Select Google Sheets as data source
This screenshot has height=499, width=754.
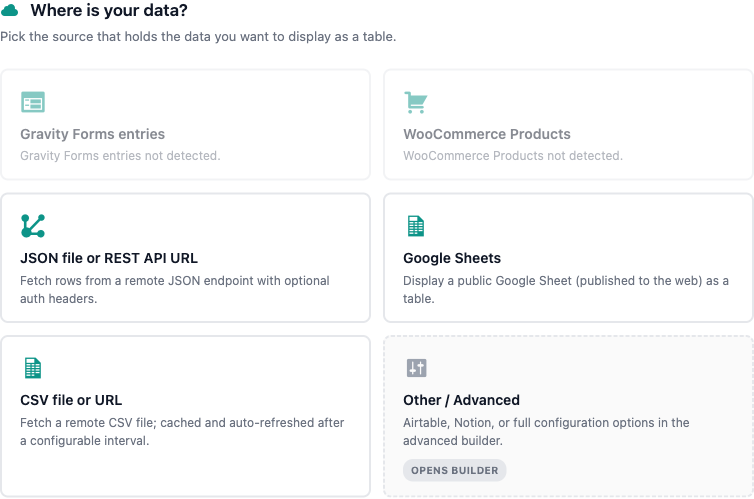coord(568,258)
